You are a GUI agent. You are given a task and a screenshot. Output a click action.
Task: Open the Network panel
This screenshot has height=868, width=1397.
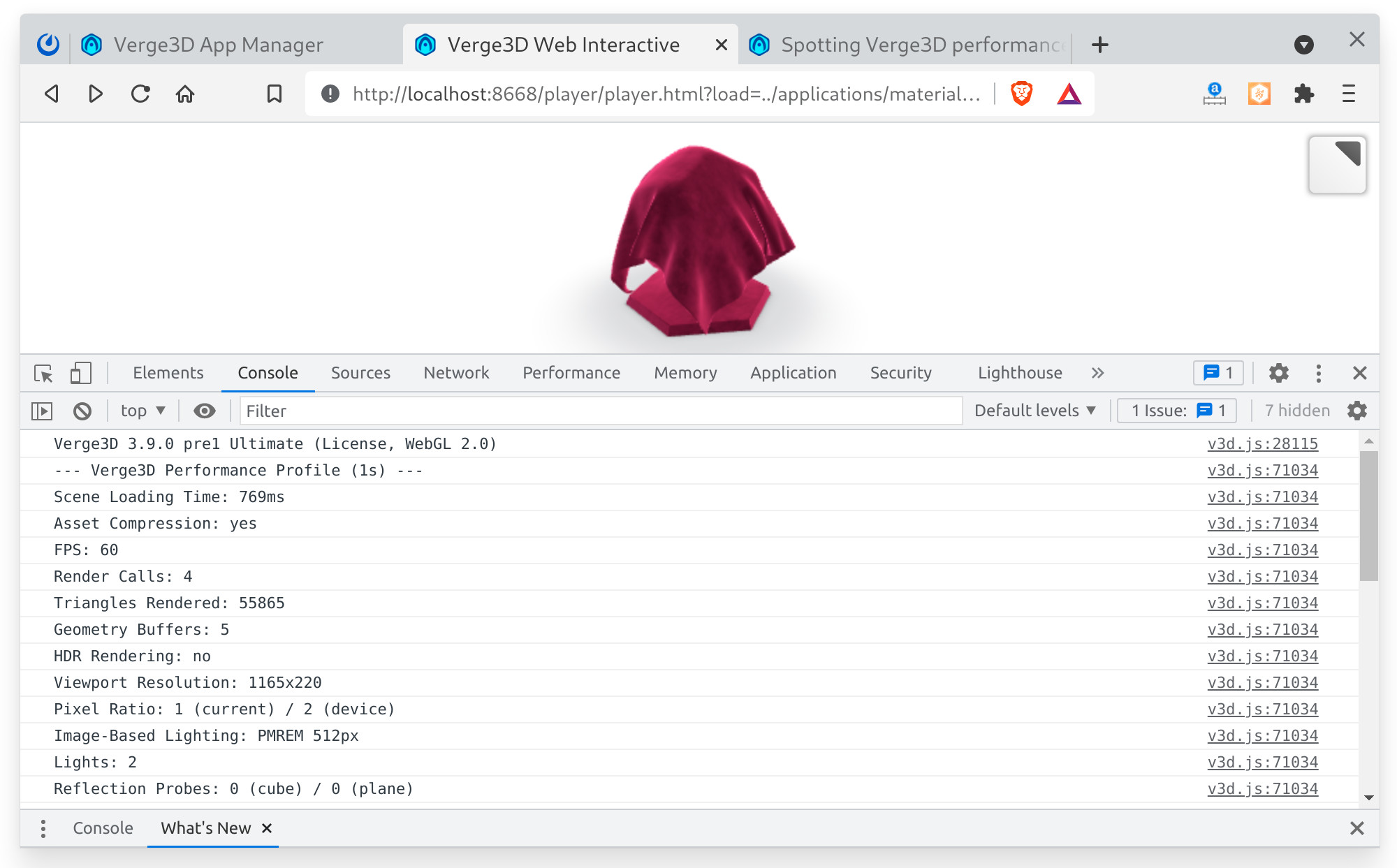tap(456, 373)
